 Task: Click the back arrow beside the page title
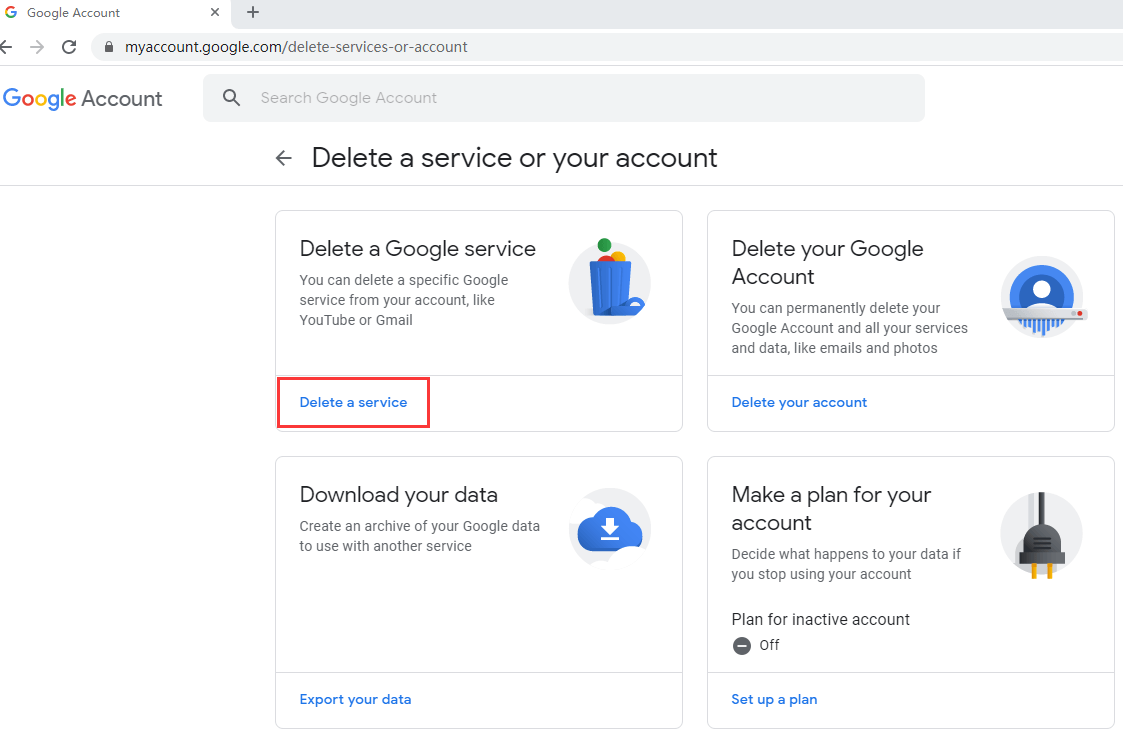[x=283, y=157]
